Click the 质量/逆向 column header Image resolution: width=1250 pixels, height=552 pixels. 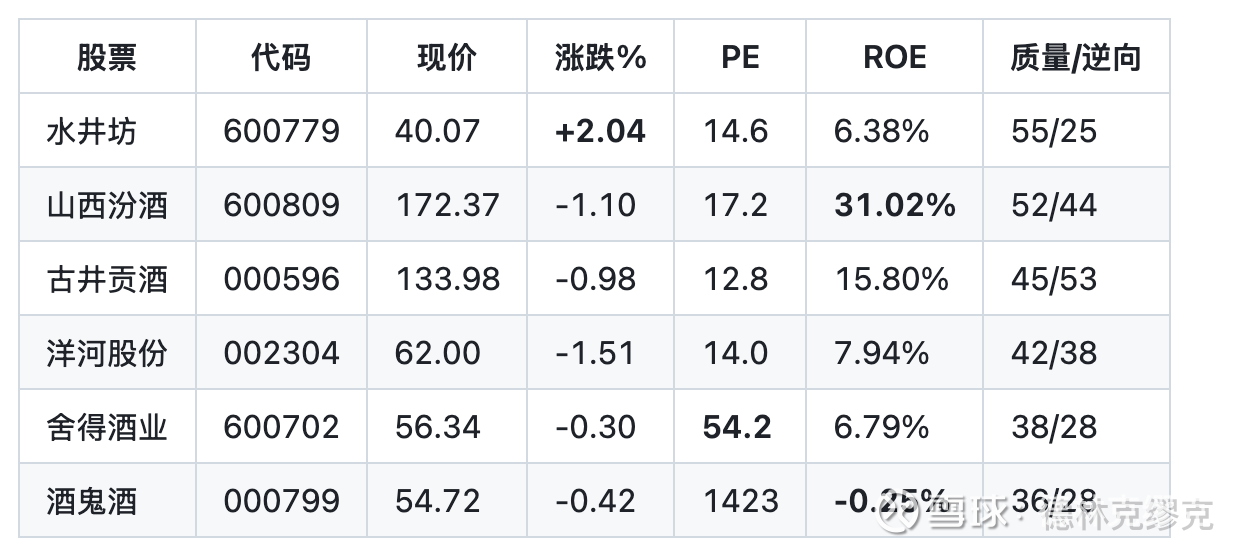pos(1075,57)
